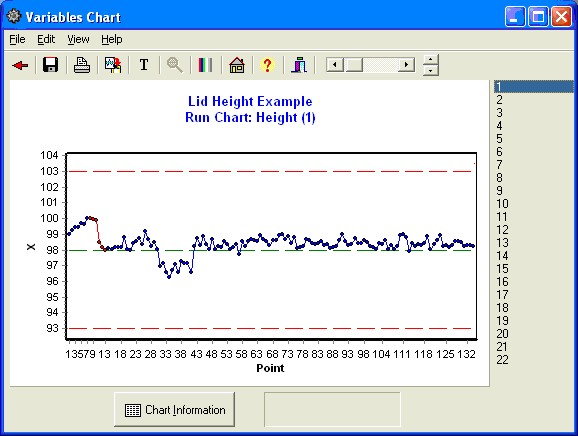Select item 3 in the side list
This screenshot has width=578, height=436.
click(x=534, y=113)
